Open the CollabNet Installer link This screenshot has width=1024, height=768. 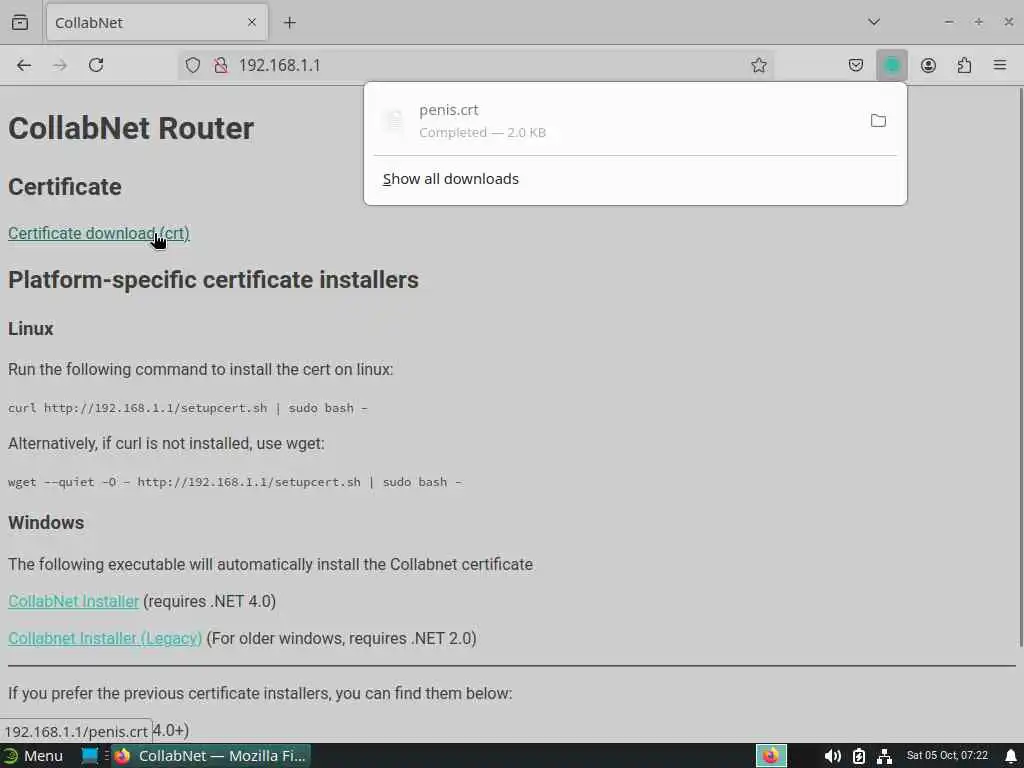[x=73, y=601]
